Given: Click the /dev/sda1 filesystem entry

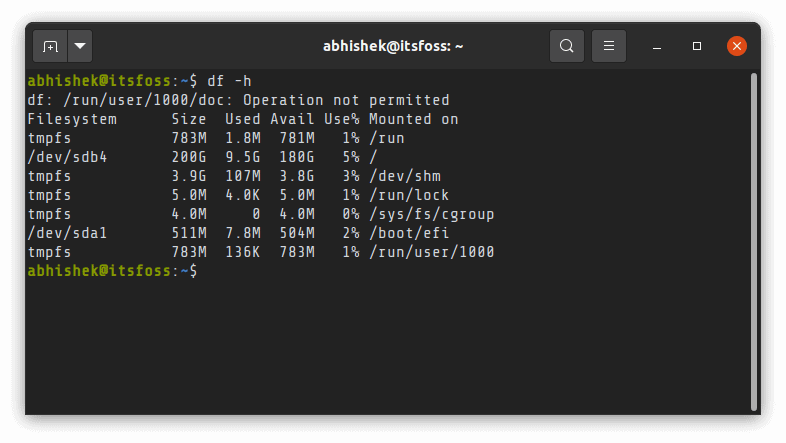Looking at the screenshot, I should [x=63, y=233].
